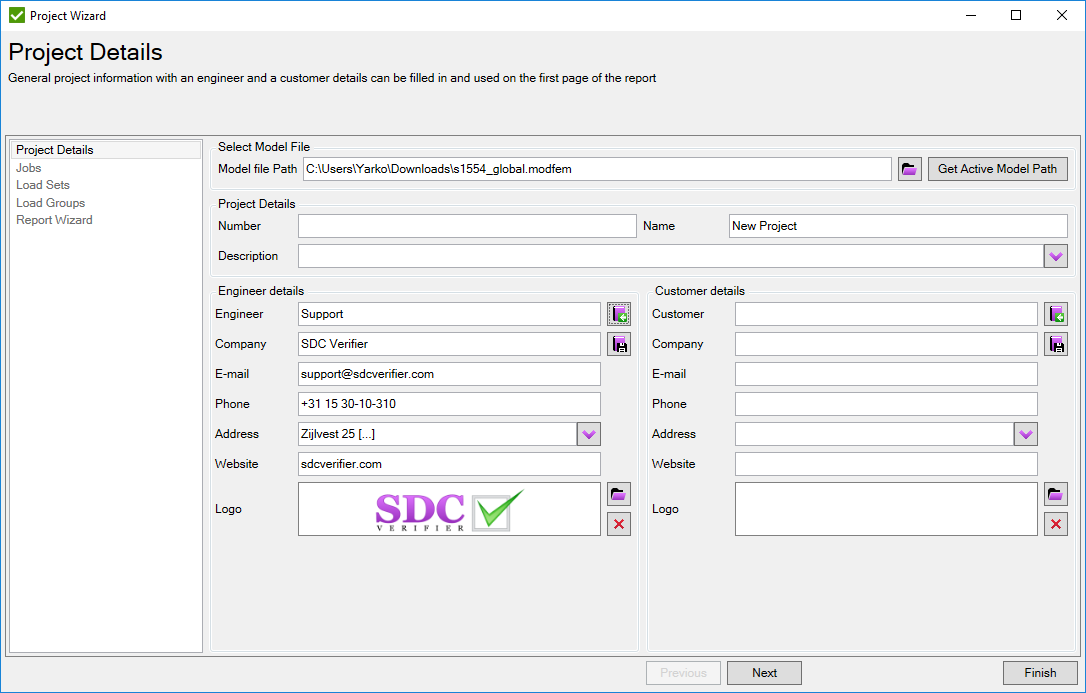Expand the project Description dropdown

point(1056,256)
